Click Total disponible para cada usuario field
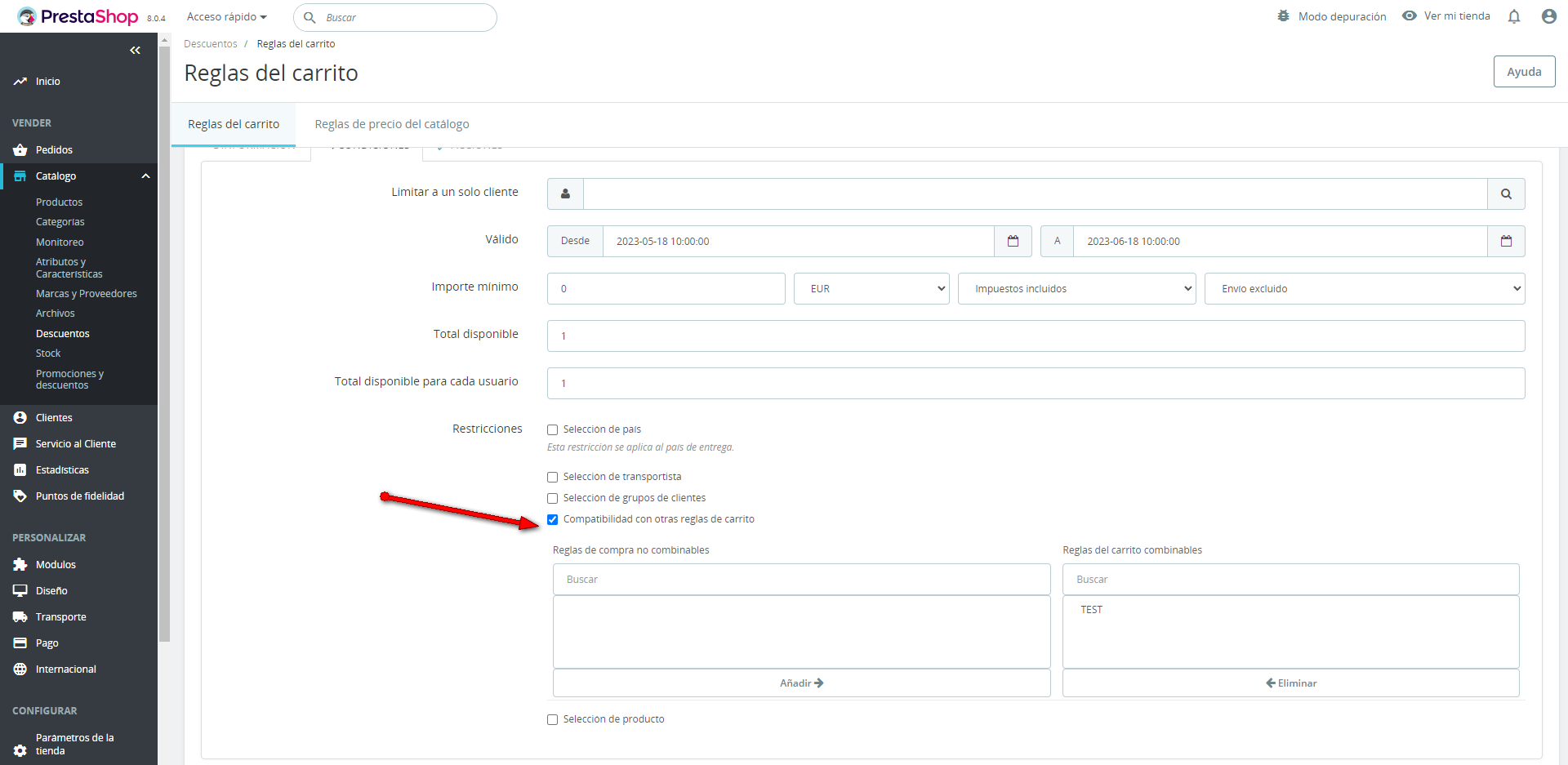This screenshot has height=765, width=1568. tap(1036, 384)
